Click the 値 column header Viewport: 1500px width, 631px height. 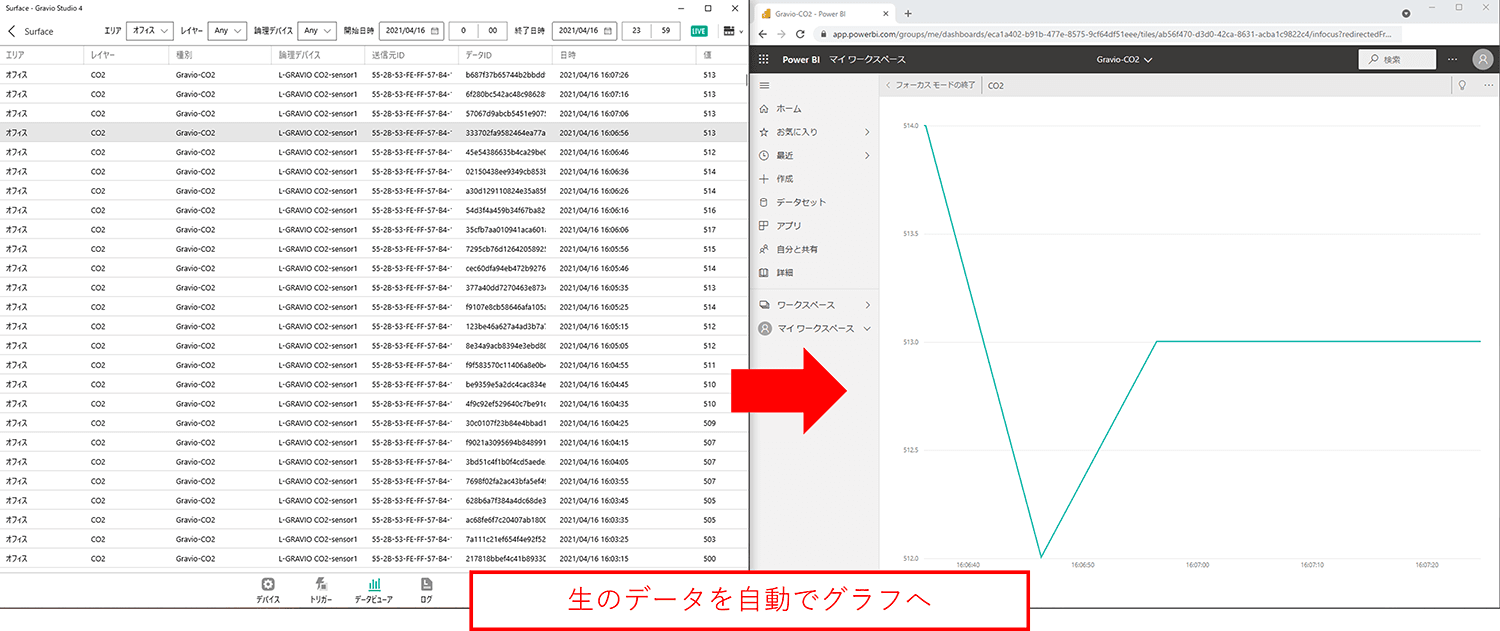(722, 55)
